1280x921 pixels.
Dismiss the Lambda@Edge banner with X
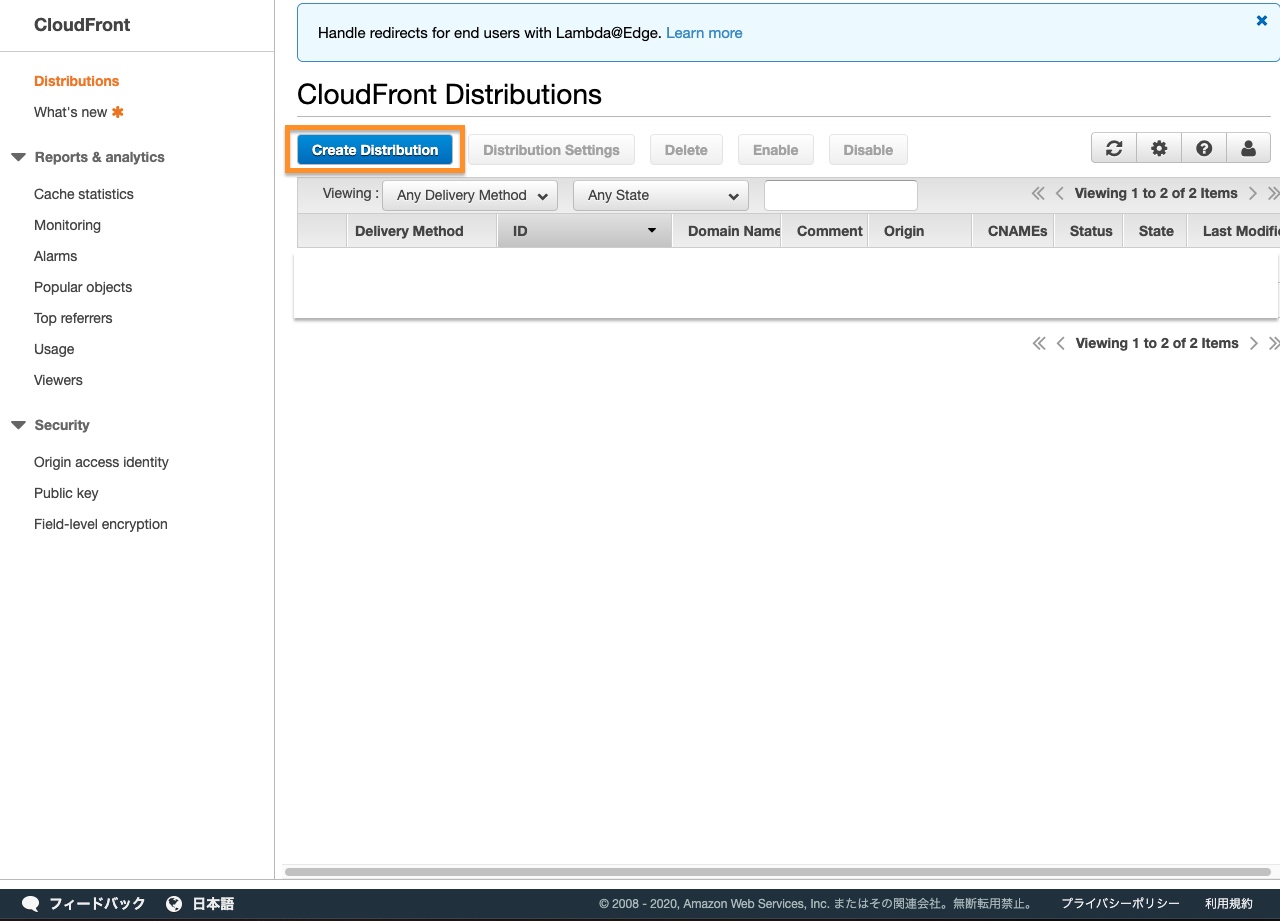pos(1261,21)
